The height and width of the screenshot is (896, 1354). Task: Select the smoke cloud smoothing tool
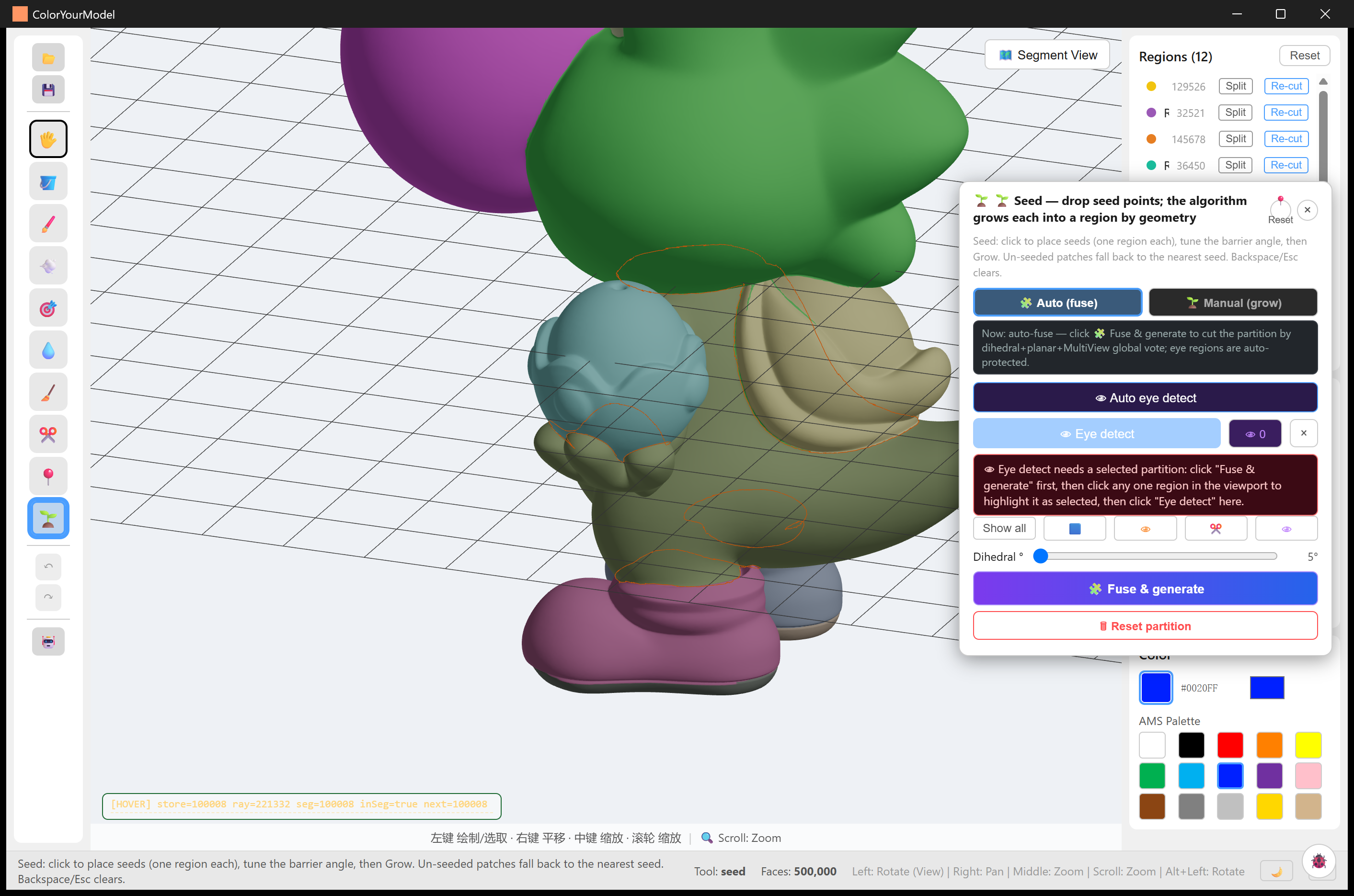click(x=48, y=266)
